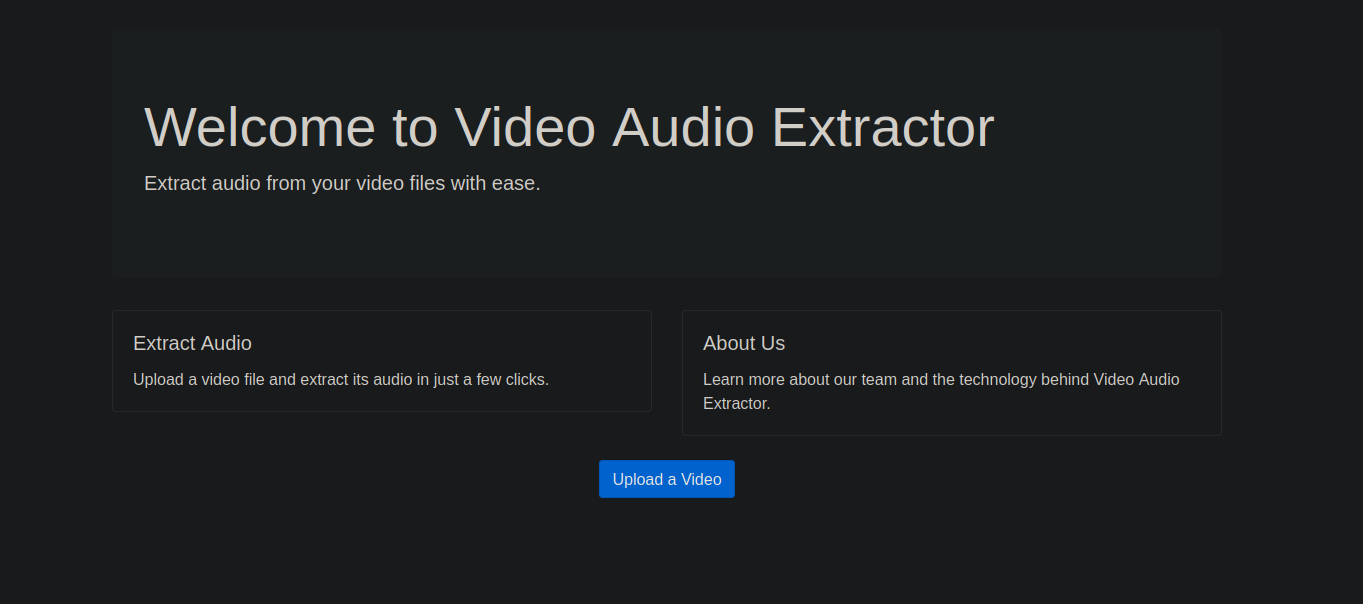1363x604 pixels.
Task: Select the subtitle about extracting audio with ease
Action: 342,183
